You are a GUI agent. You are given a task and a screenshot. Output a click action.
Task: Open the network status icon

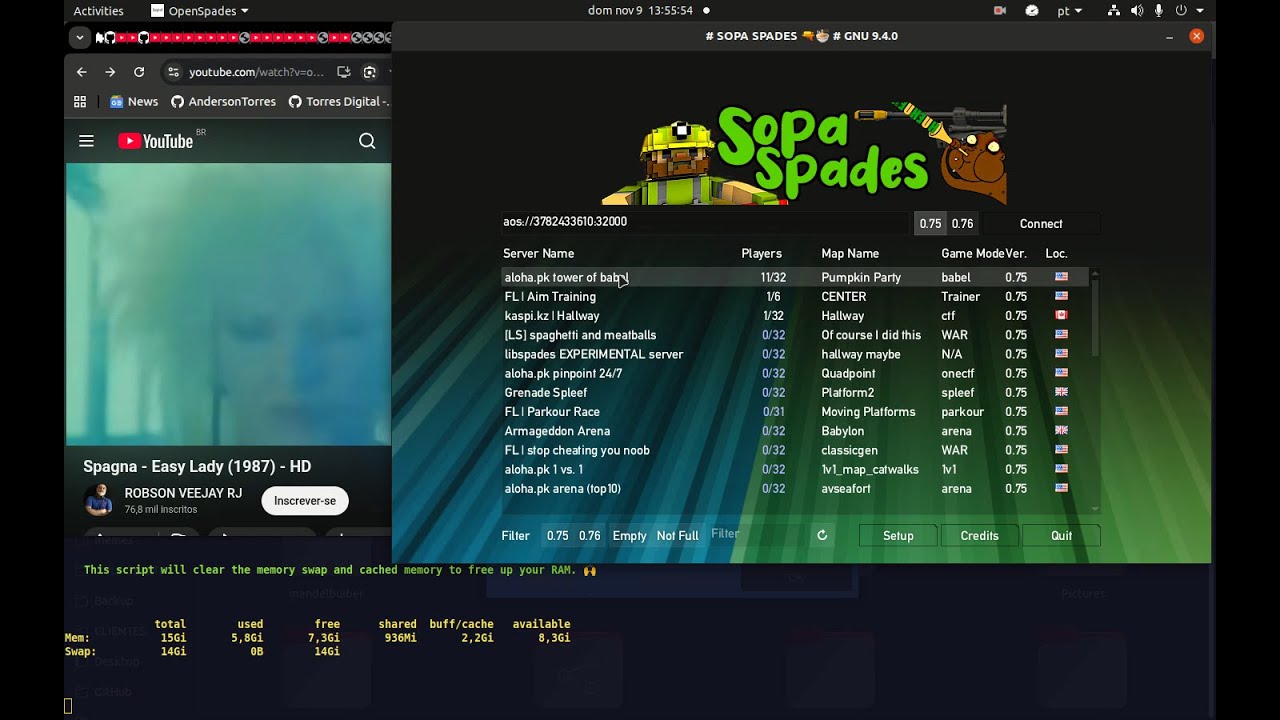point(1114,11)
